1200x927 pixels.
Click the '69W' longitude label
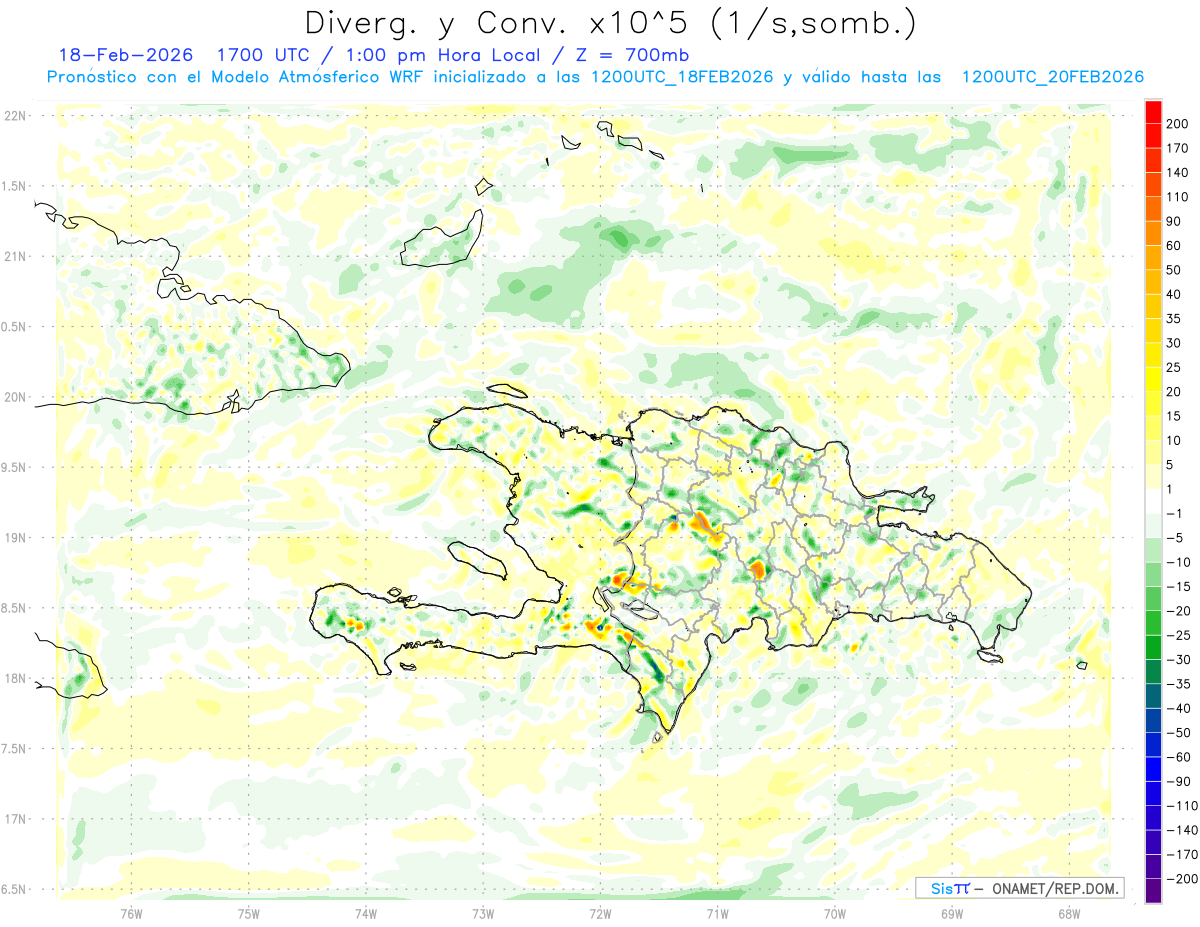pos(952,912)
